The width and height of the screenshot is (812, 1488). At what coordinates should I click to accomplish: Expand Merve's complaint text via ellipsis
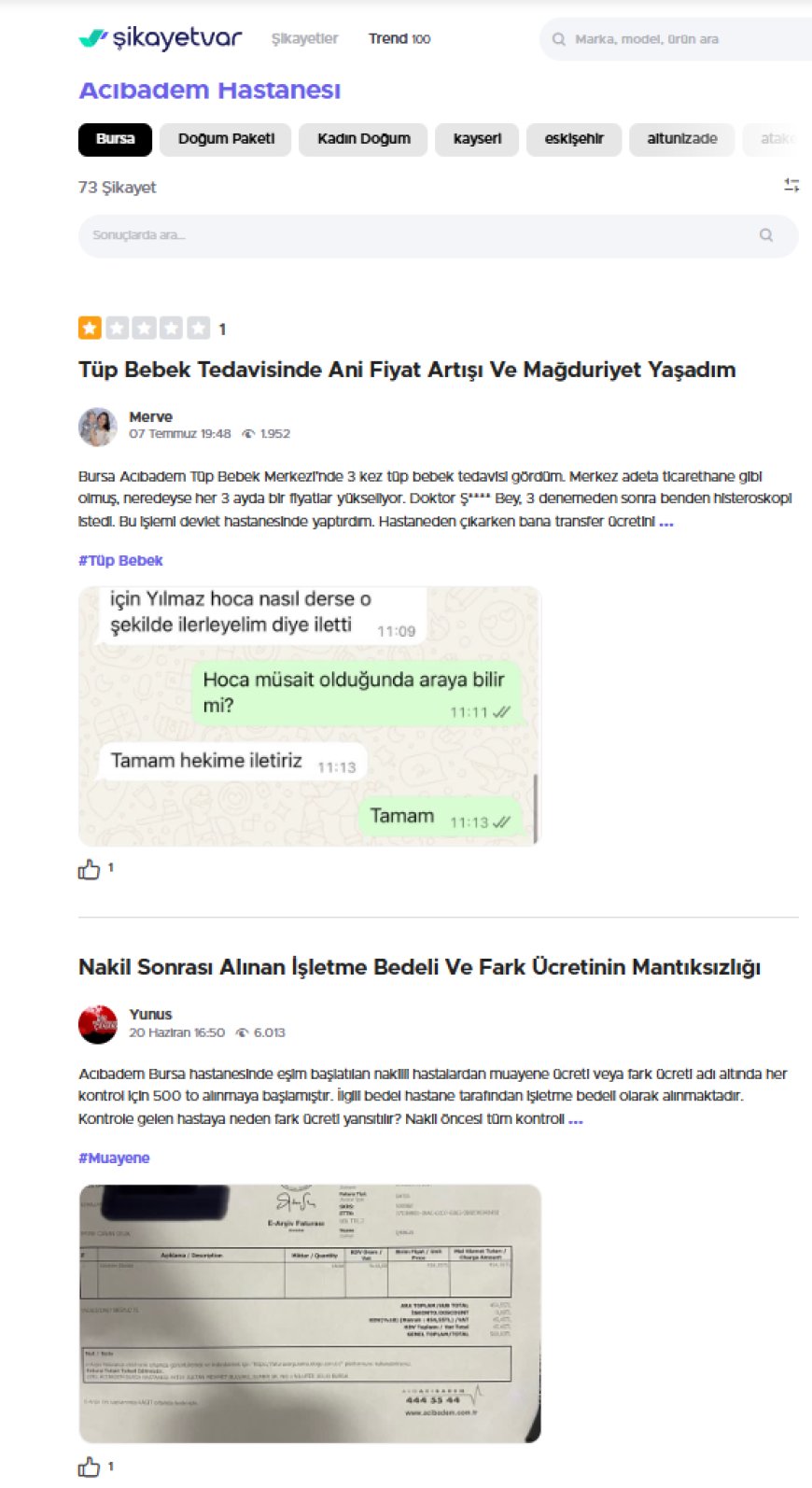pyautogui.click(x=666, y=522)
